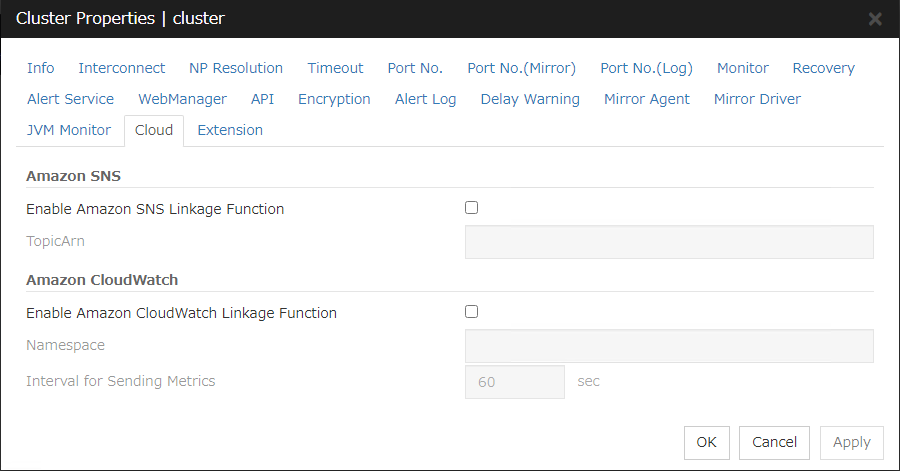
Task: Open the Recovery tab
Action: [823, 68]
